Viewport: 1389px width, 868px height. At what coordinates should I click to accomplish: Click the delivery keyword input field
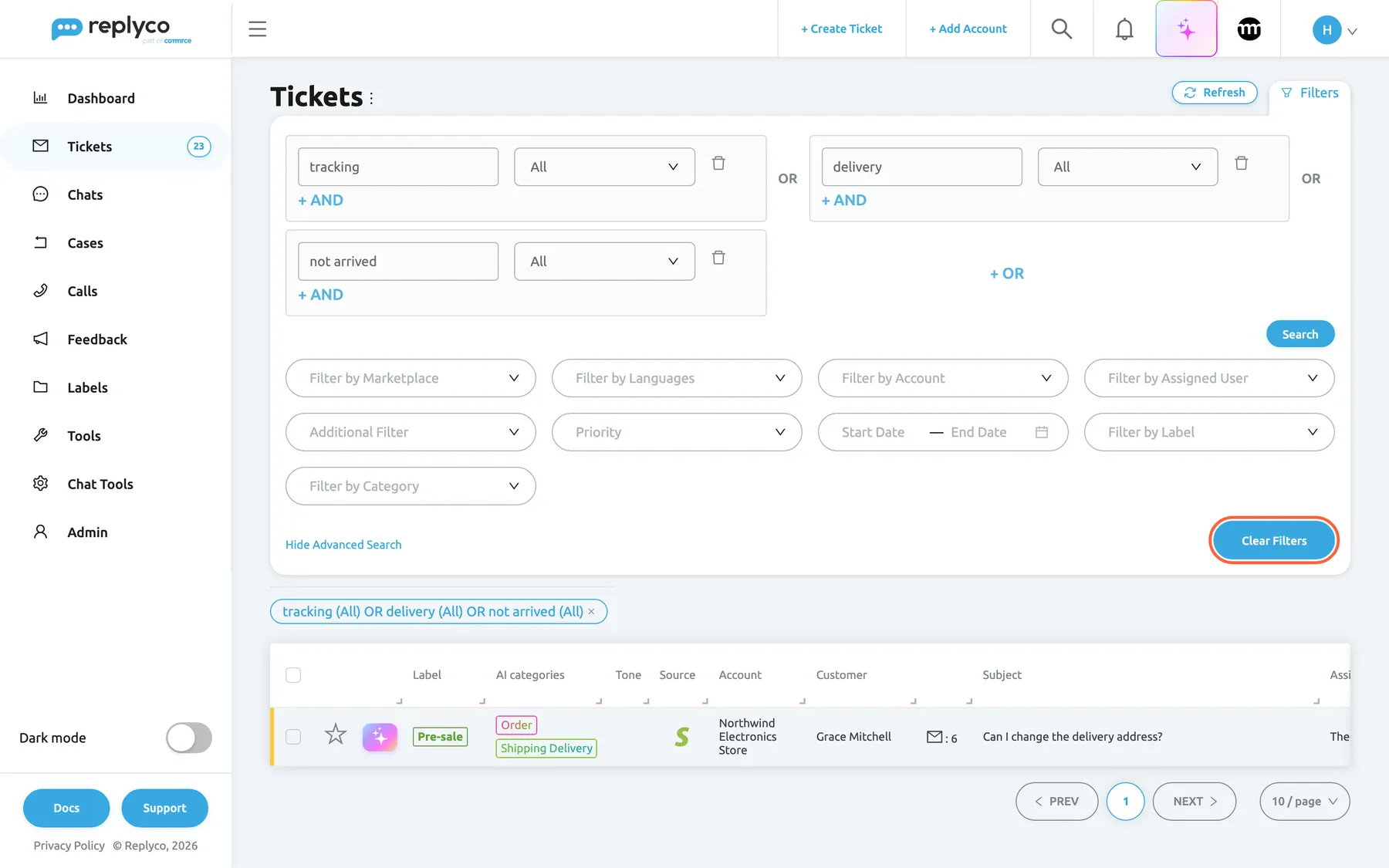point(921,167)
